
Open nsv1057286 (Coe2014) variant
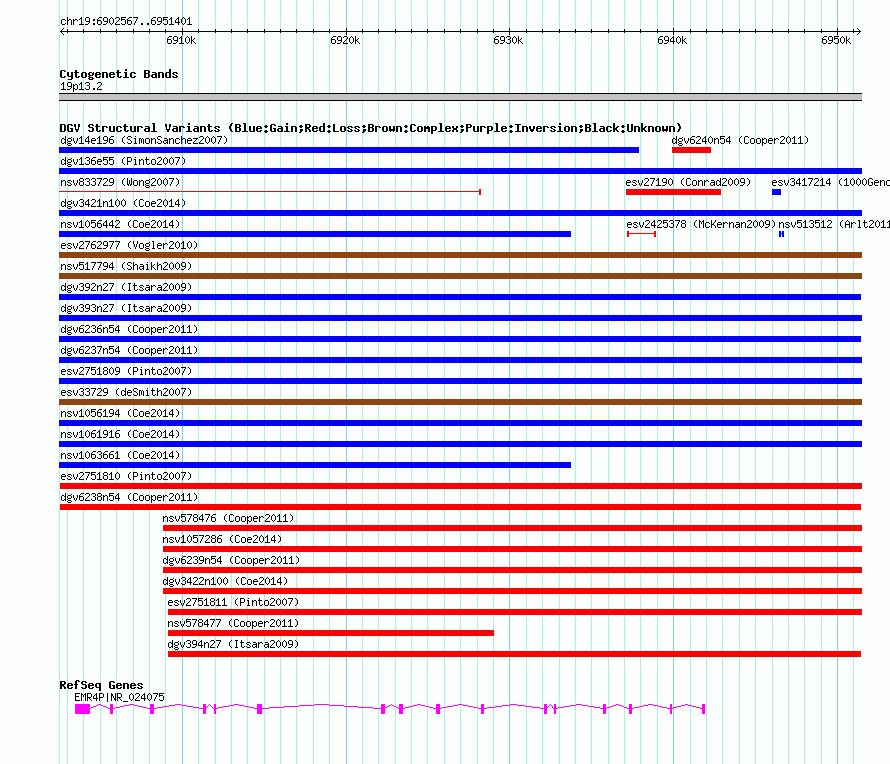[x=222, y=539]
